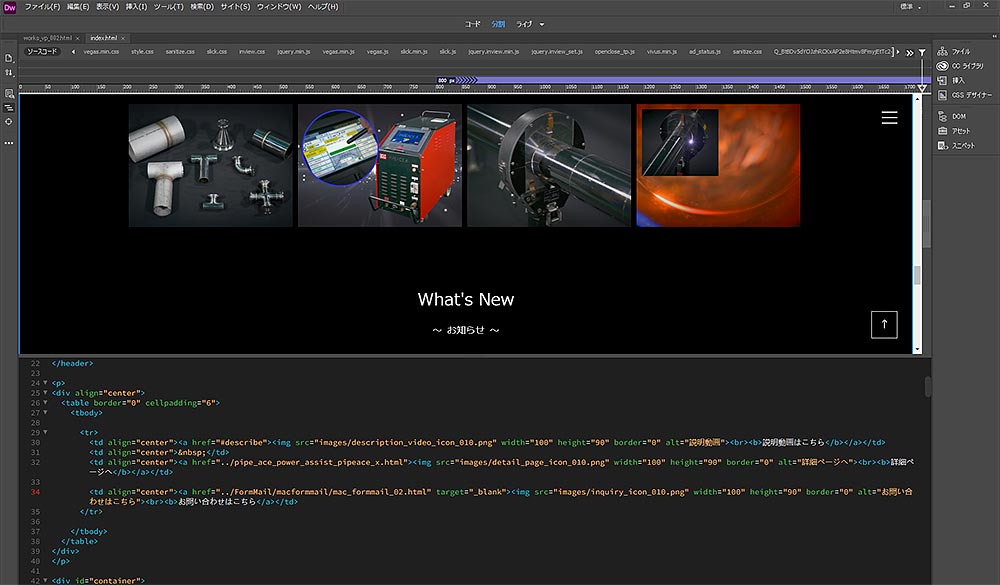Open the ファイル(F) menu
This screenshot has height=585, width=1000.
tap(42, 6)
